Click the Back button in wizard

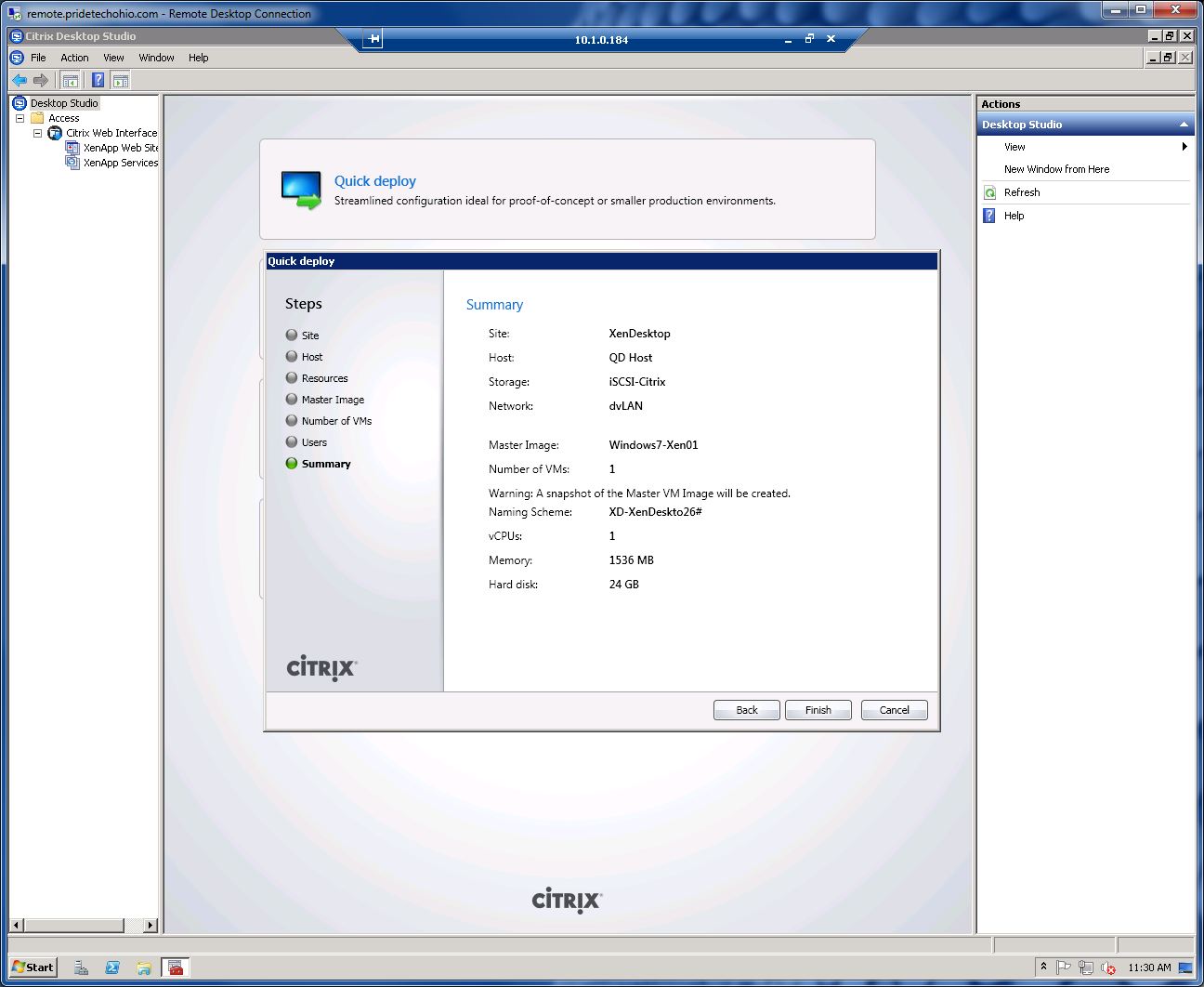[x=747, y=710]
